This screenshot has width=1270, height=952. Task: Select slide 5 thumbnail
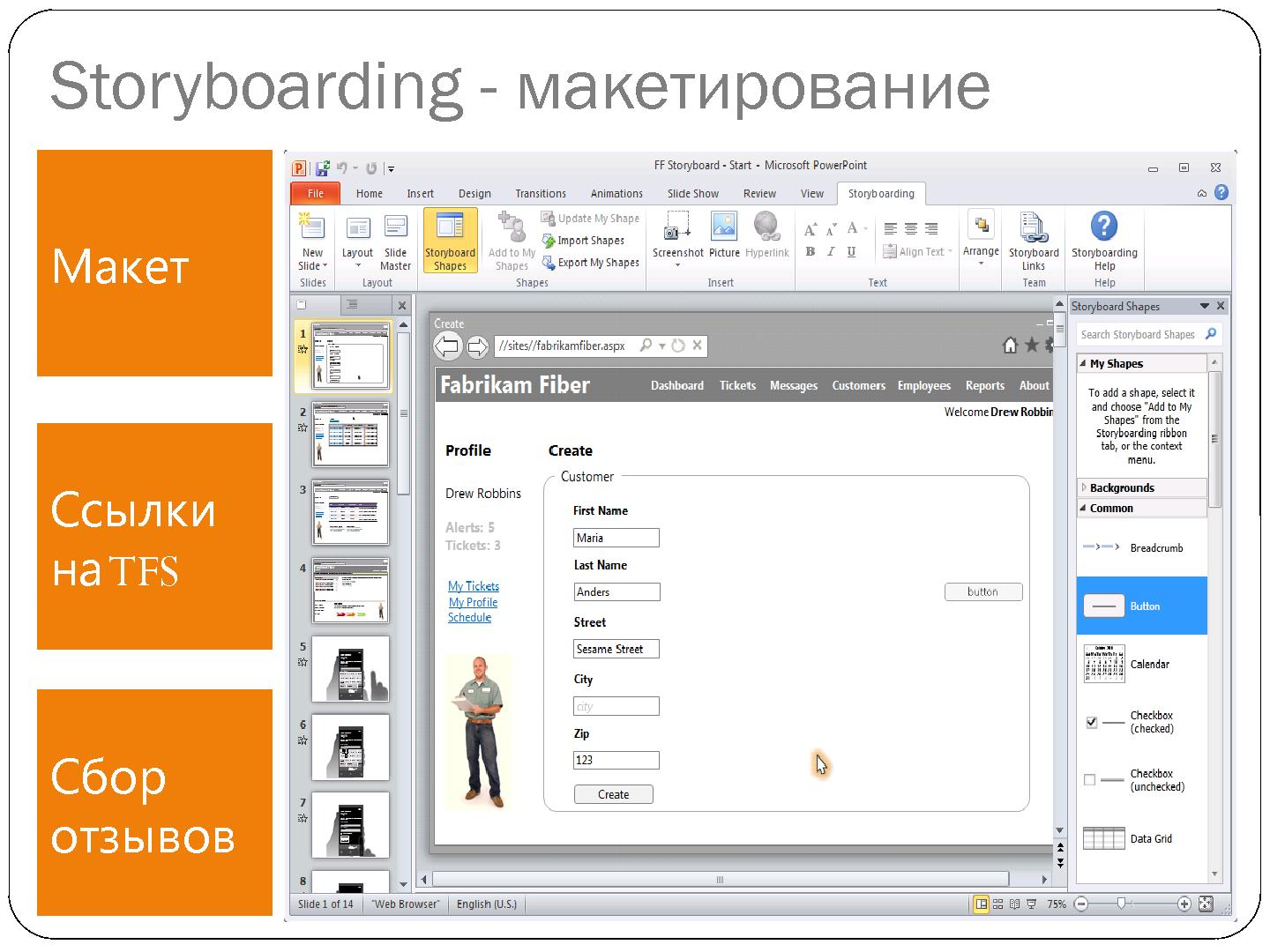coord(350,669)
